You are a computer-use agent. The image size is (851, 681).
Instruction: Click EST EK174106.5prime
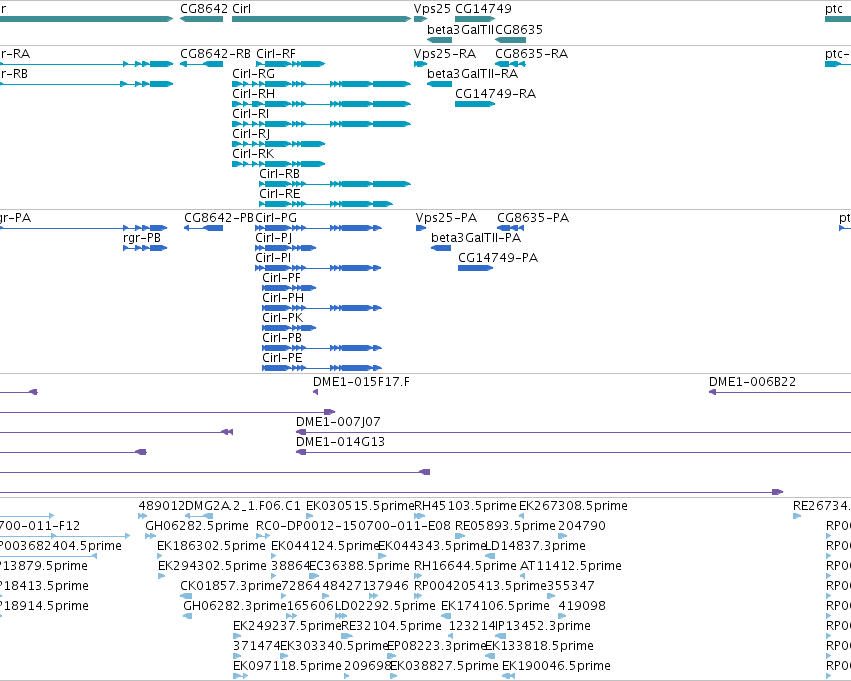pos(446,616)
